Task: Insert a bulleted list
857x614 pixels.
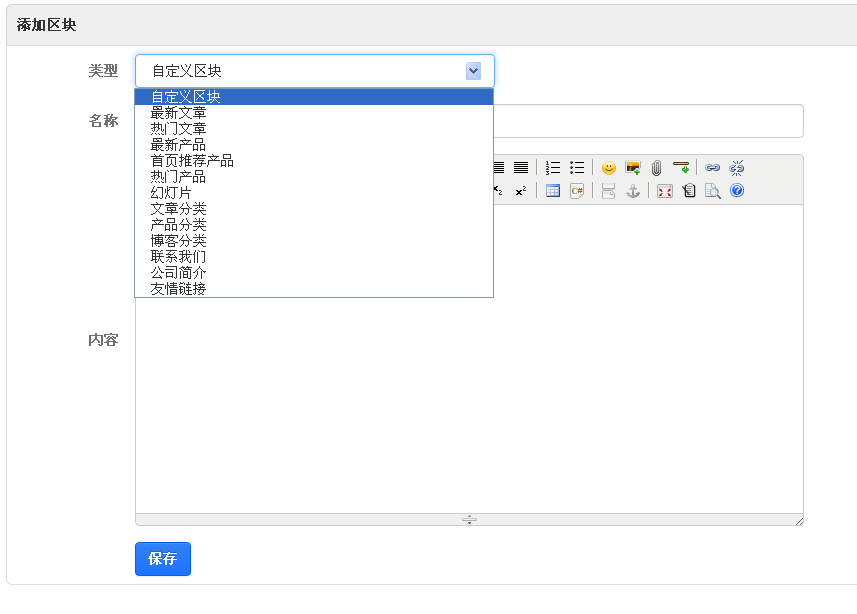Action: click(x=577, y=167)
